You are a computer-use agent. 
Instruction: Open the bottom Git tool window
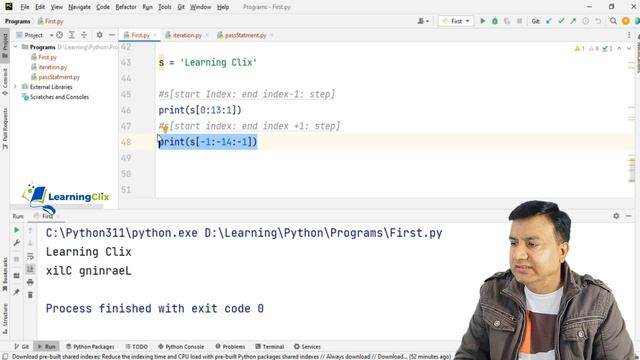click(x=22, y=347)
